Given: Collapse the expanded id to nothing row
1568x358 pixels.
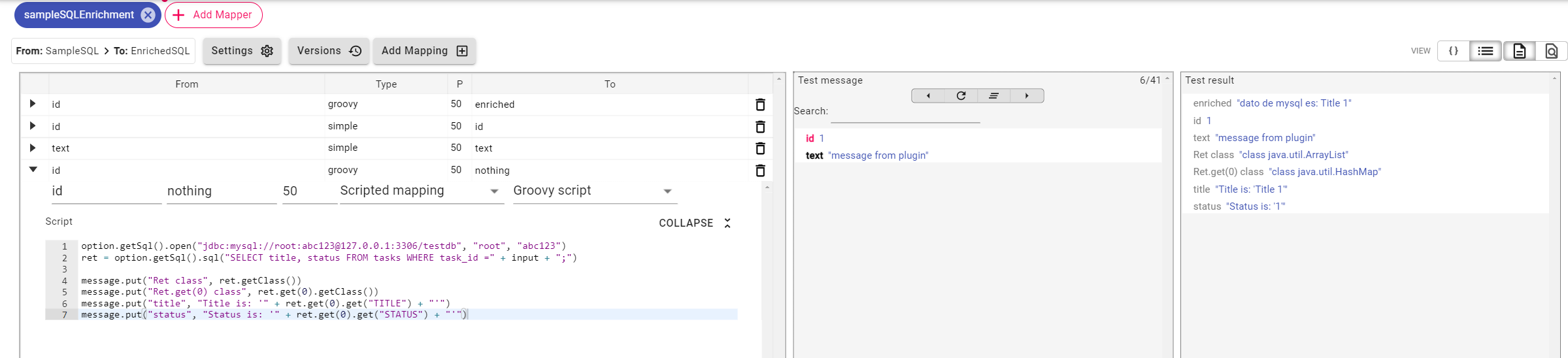Looking at the screenshot, I should (33, 170).
